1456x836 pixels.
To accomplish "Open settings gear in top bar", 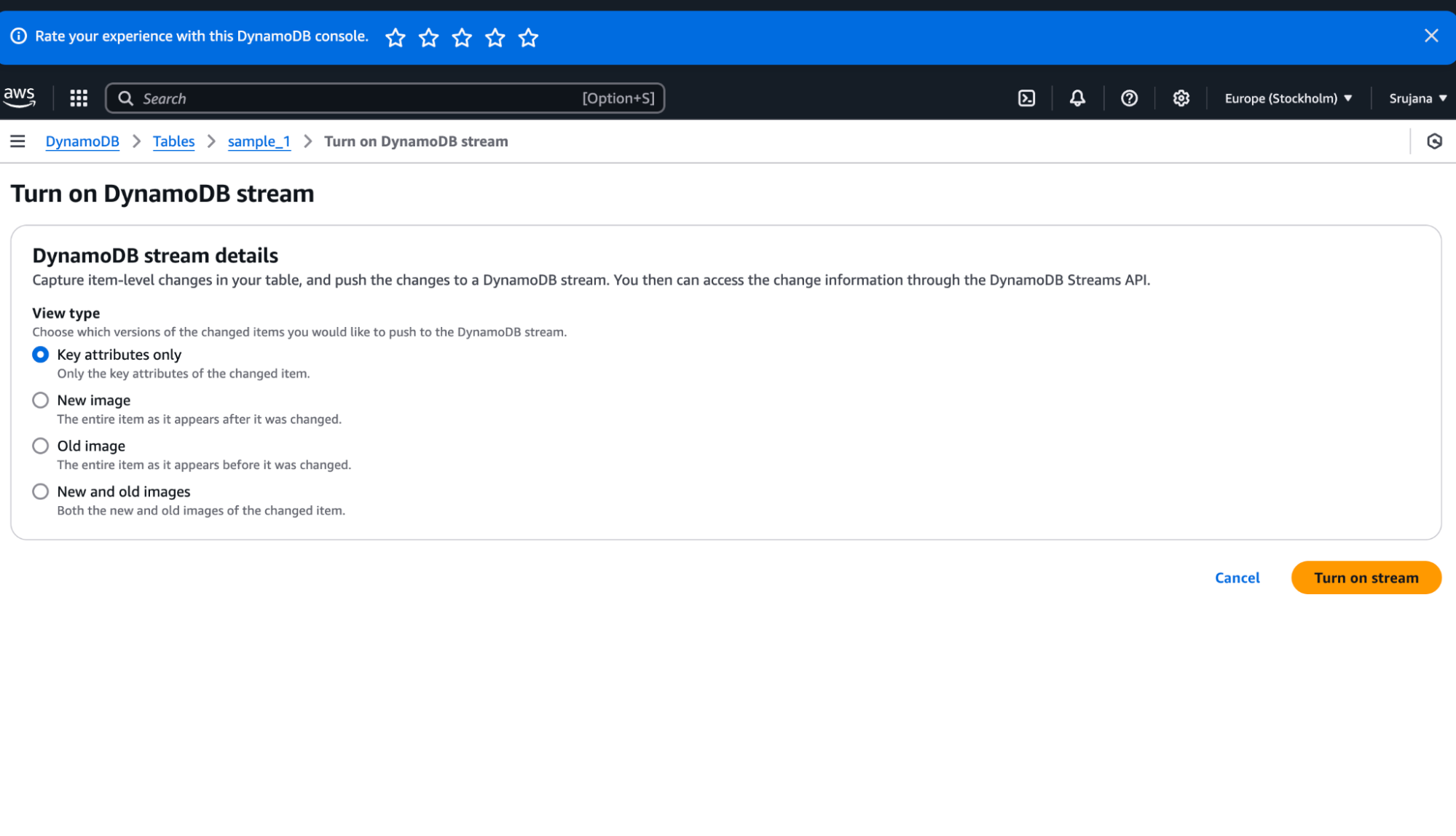I will 1181,98.
